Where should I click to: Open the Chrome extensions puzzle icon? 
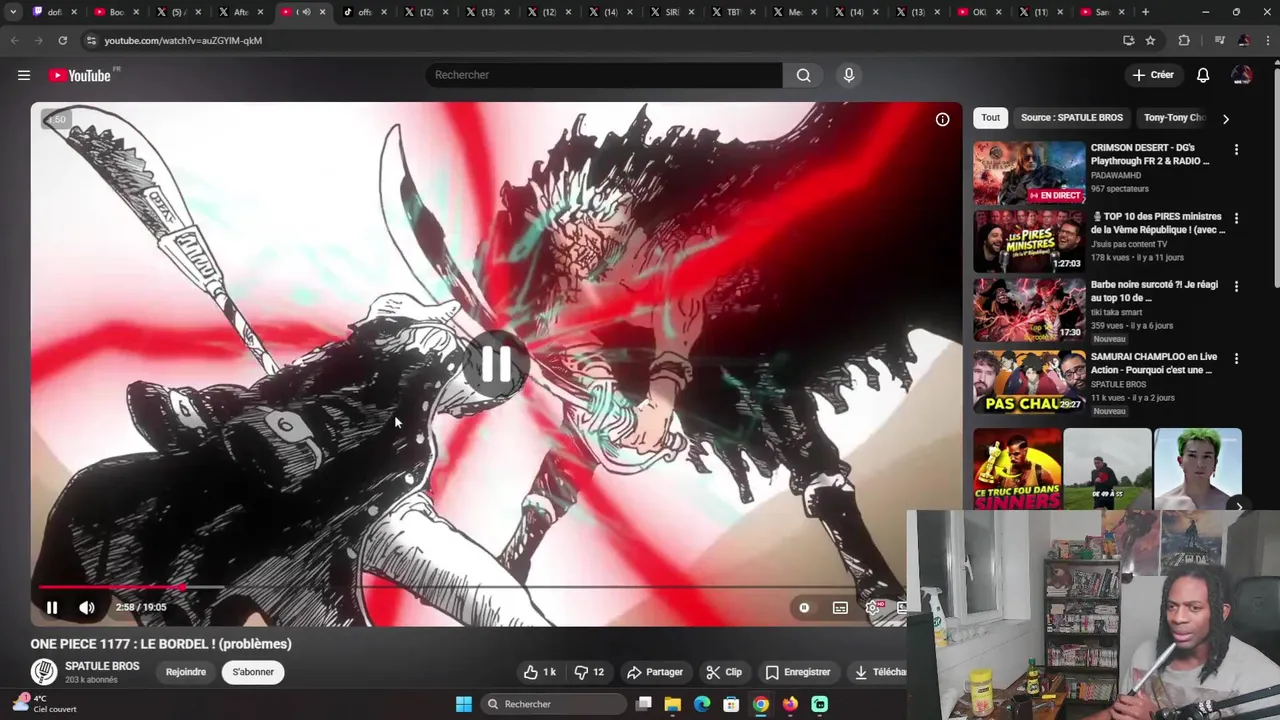coord(1184,40)
